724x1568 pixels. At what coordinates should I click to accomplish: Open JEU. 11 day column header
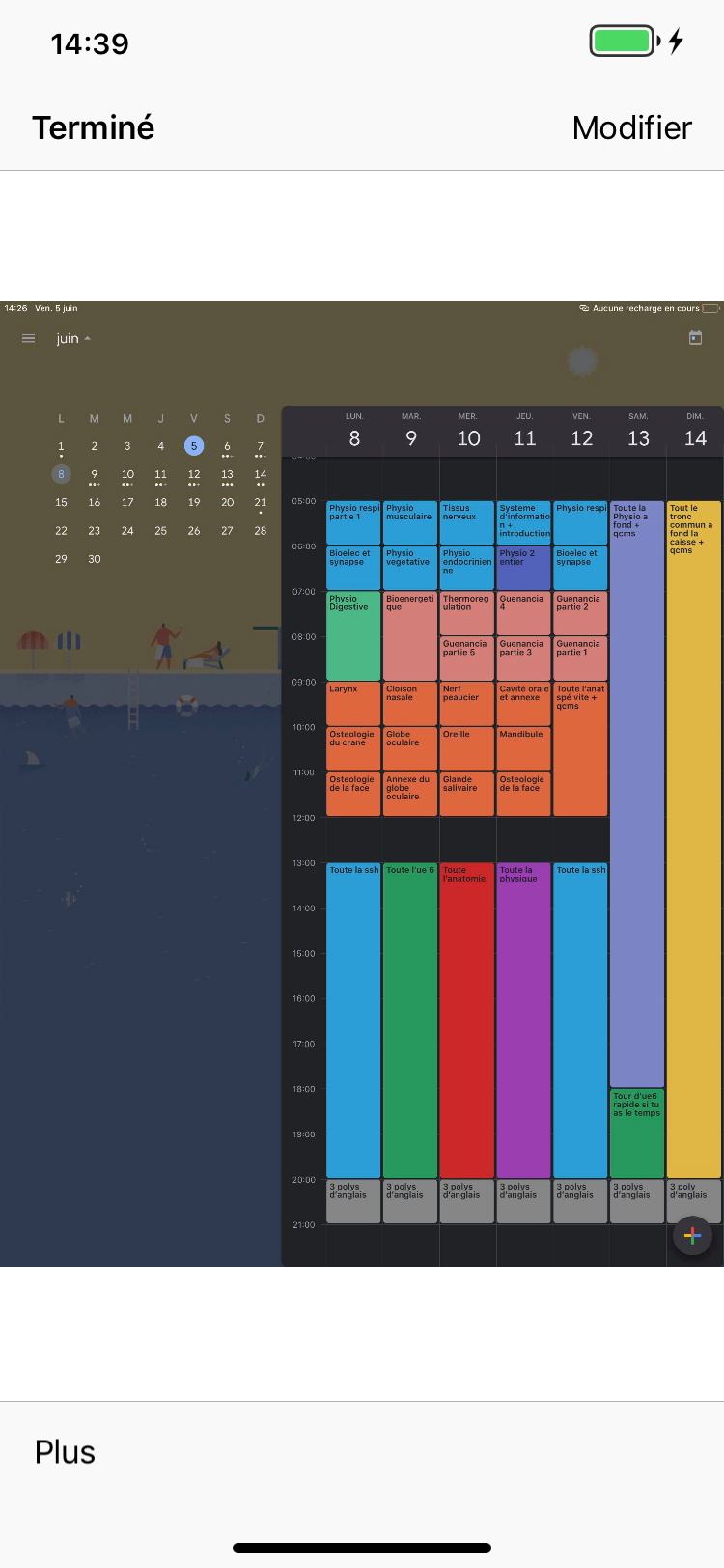[x=525, y=431]
